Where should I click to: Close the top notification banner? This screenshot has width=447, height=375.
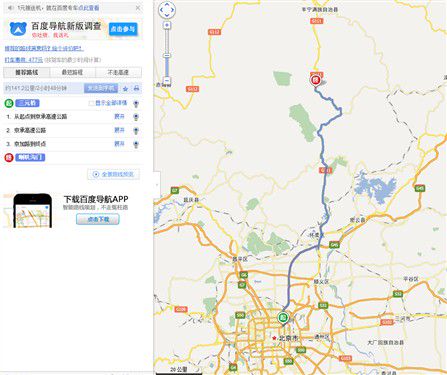(x=138, y=8)
